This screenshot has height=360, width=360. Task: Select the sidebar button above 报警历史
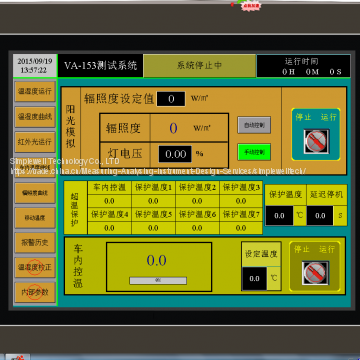point(35,218)
